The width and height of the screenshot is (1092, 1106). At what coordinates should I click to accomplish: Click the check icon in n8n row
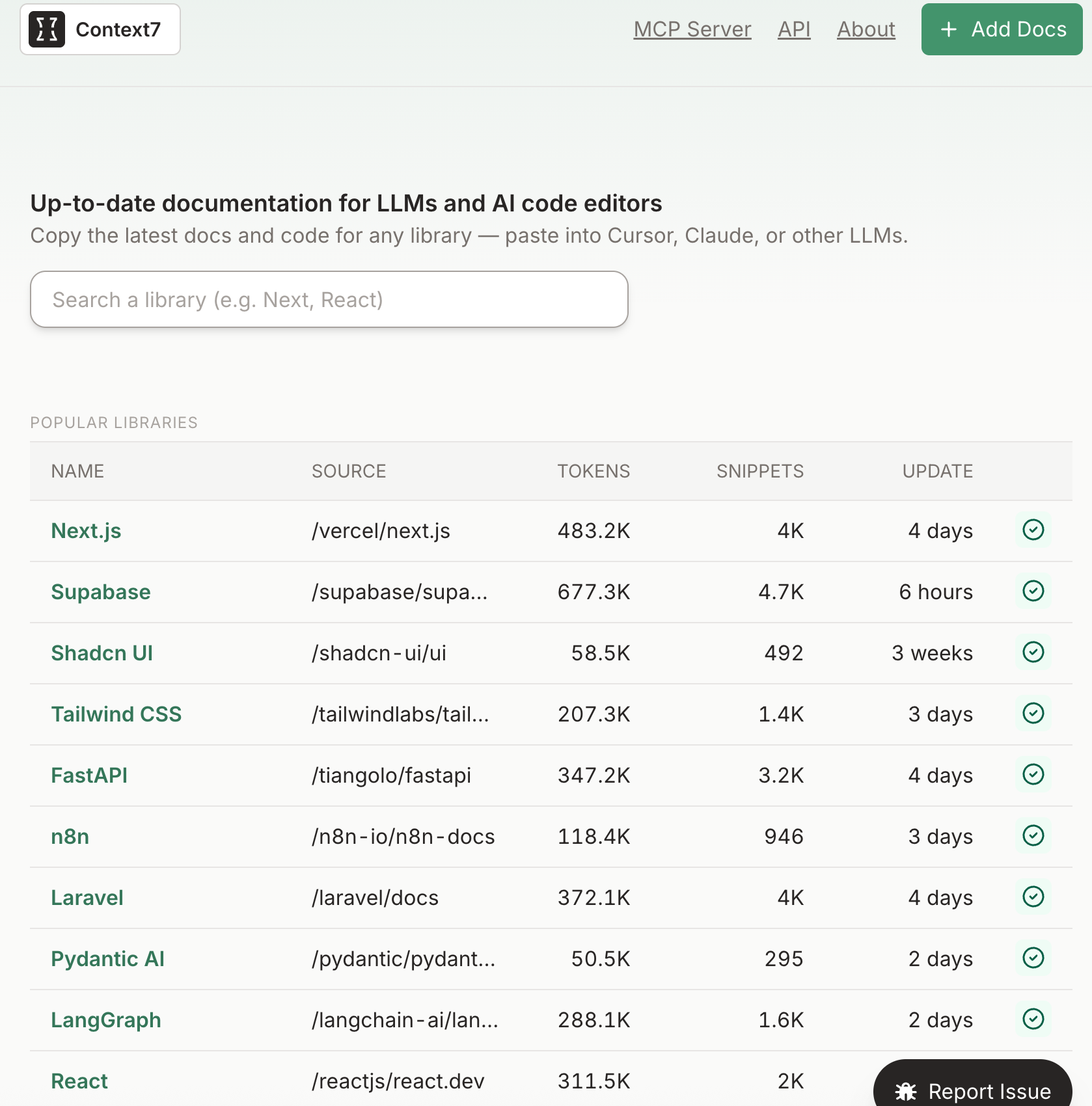click(x=1033, y=835)
